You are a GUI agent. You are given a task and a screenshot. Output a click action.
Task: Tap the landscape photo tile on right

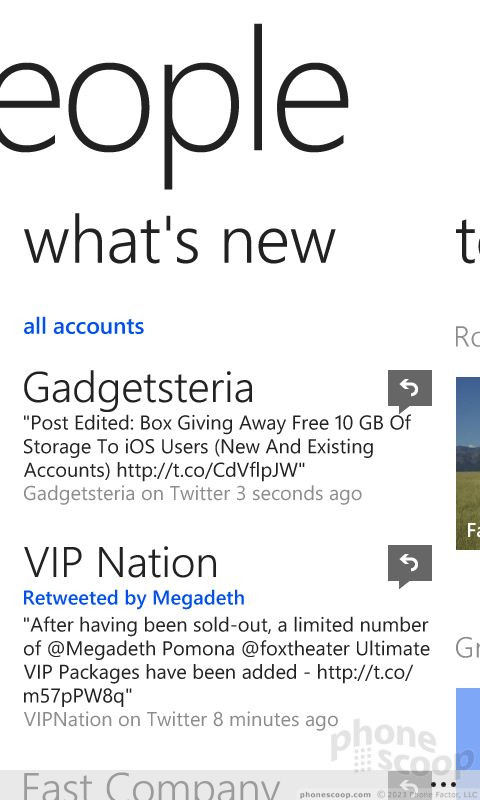coord(468,463)
